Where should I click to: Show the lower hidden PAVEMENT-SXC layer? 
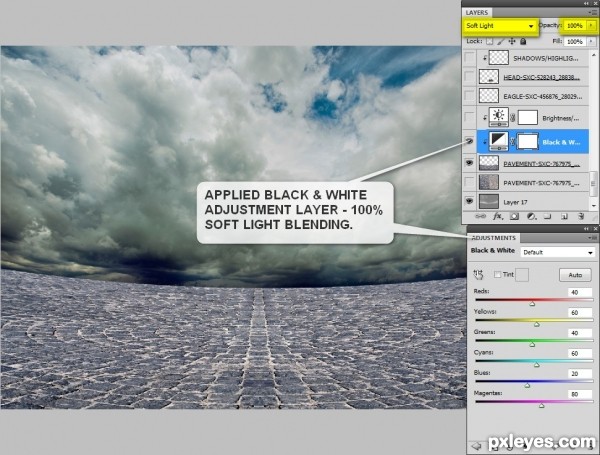click(469, 182)
